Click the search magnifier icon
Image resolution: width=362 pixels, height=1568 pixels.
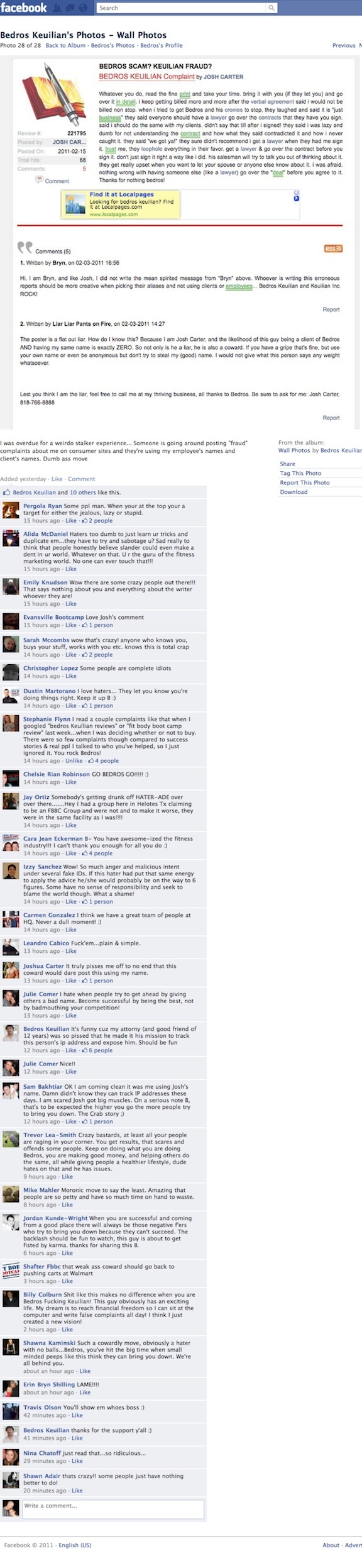pos(271,8)
